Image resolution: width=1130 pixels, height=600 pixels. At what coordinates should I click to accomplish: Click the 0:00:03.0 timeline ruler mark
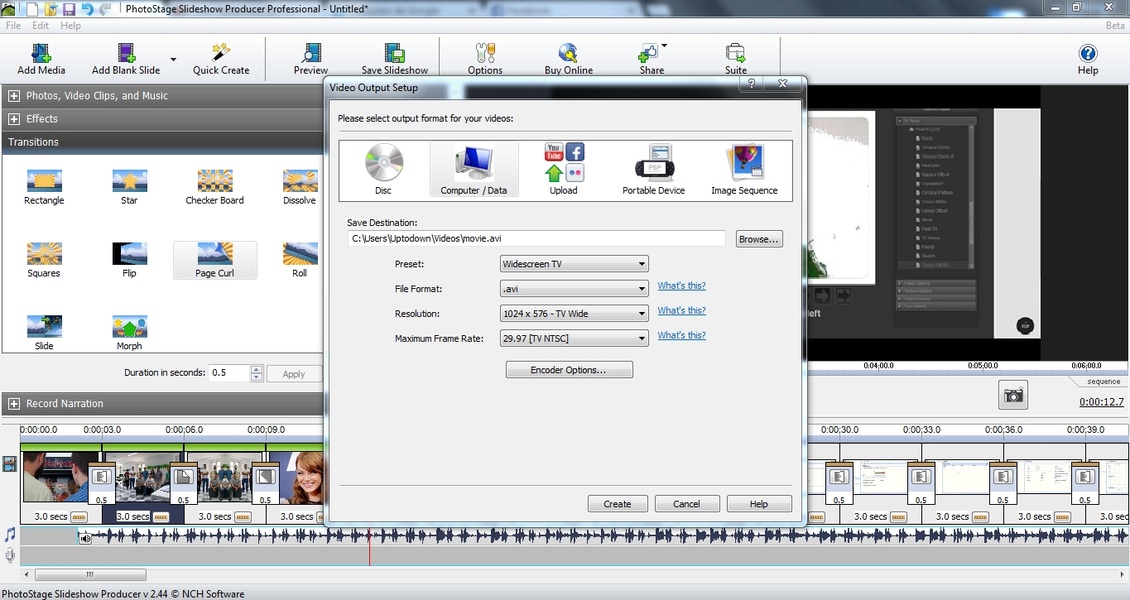[x=102, y=429]
